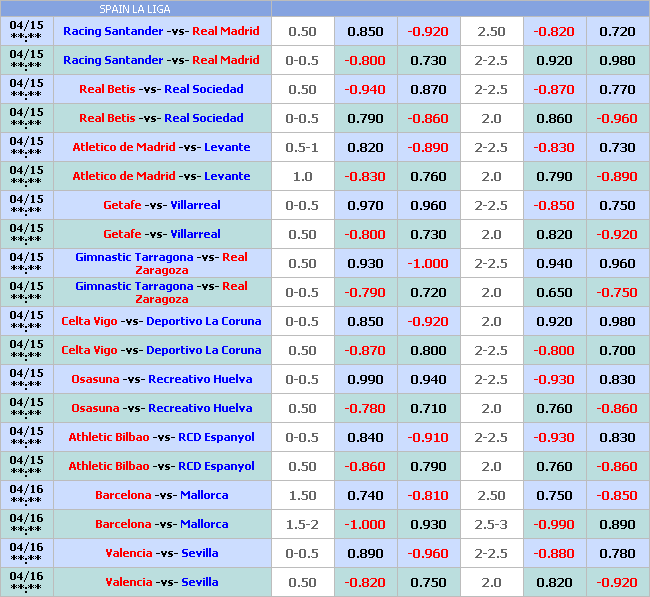Viewport: 650px width, 597px height.
Task: Click the 0.870 odds for Real Sociedad
Action: (x=429, y=89)
